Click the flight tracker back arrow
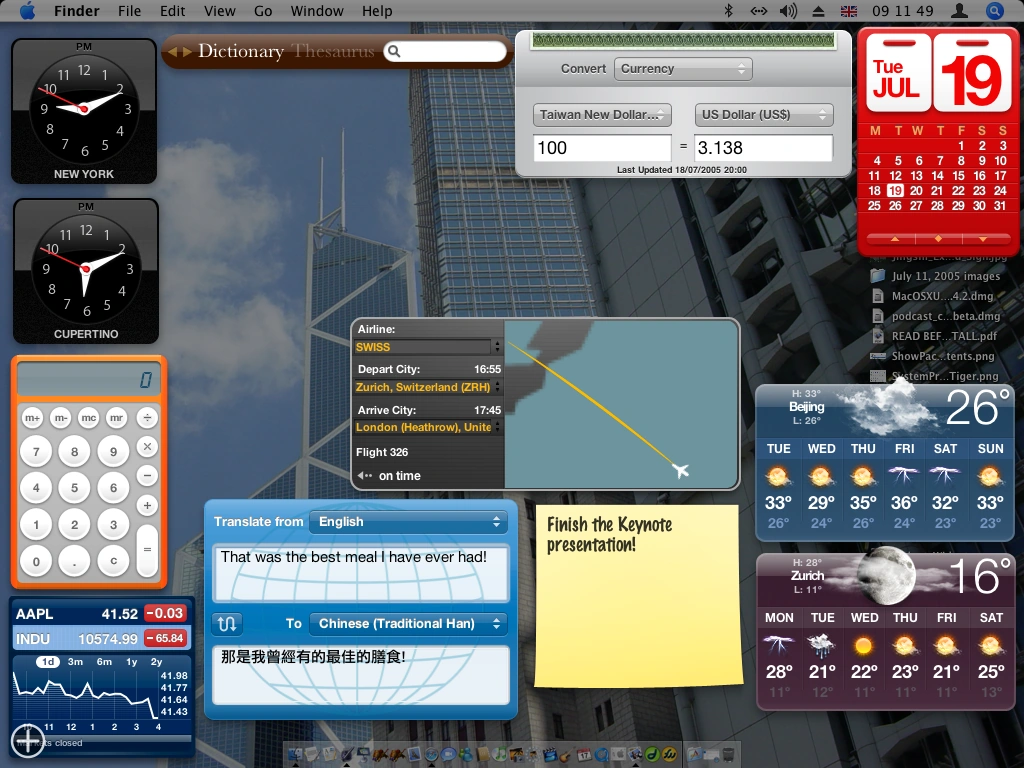Image resolution: width=1024 pixels, height=768 pixels. 364,475
